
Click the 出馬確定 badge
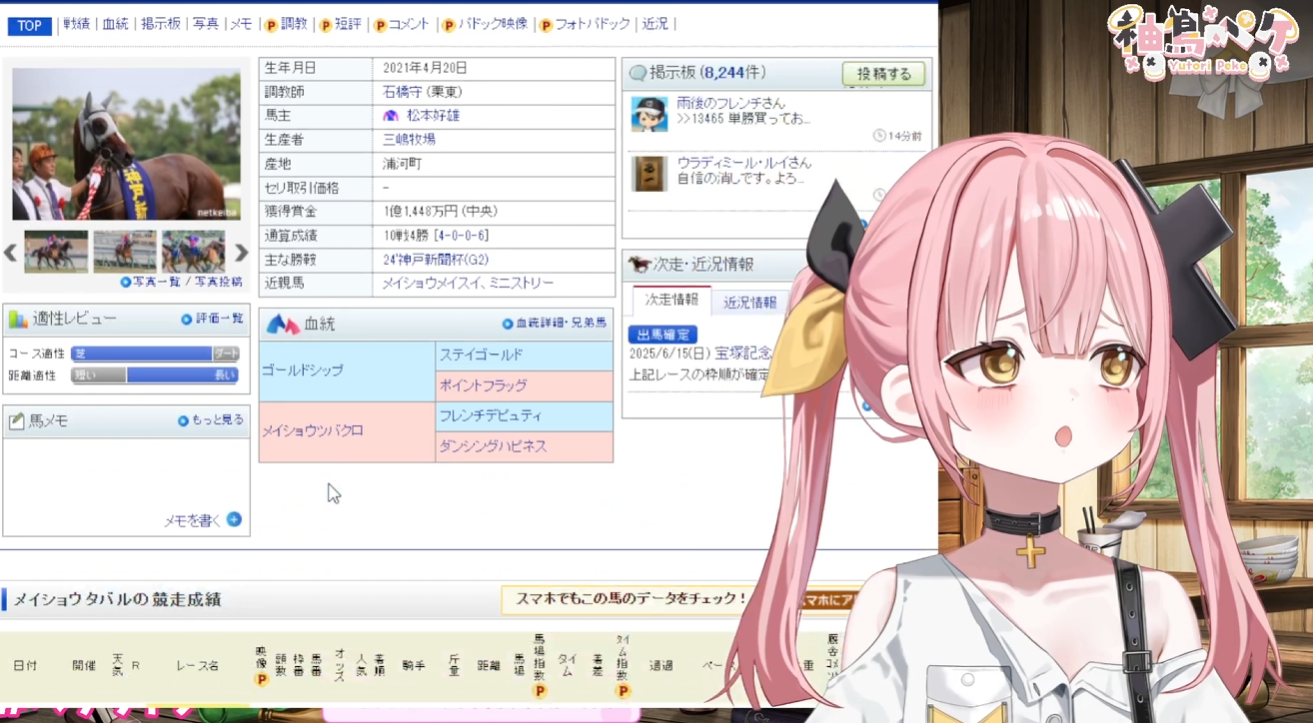(663, 335)
